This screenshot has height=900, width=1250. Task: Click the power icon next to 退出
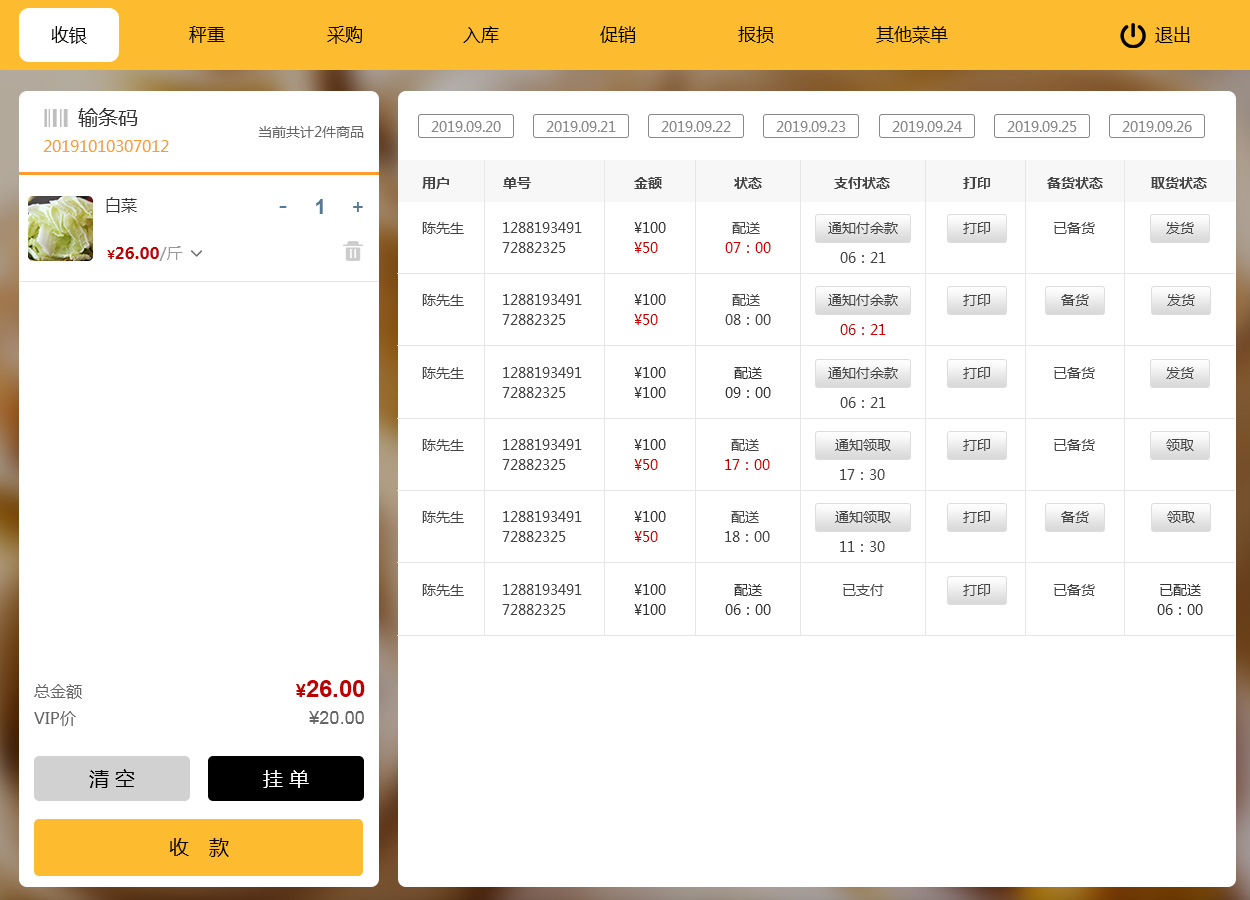(1132, 35)
